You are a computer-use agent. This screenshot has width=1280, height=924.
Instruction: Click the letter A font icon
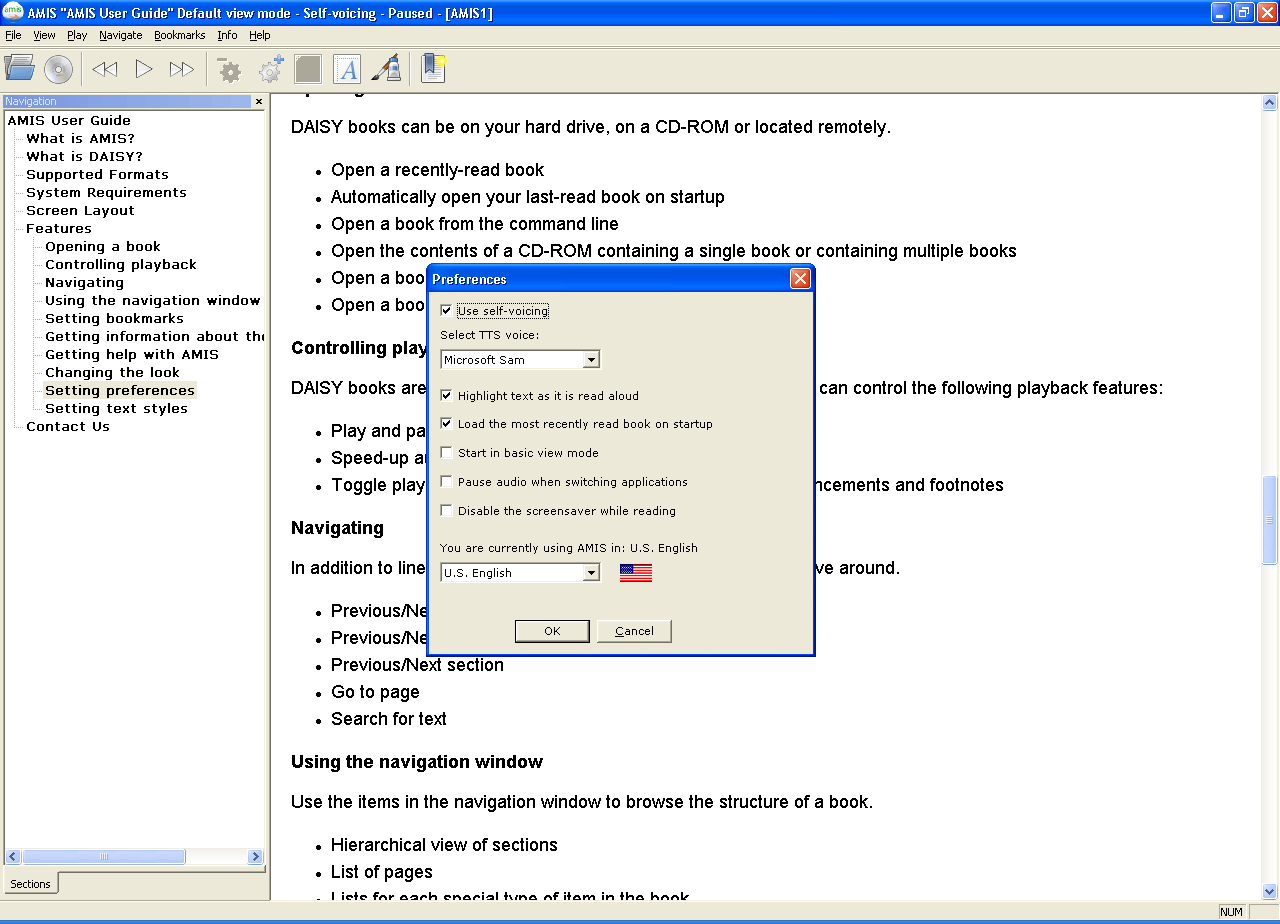point(347,69)
